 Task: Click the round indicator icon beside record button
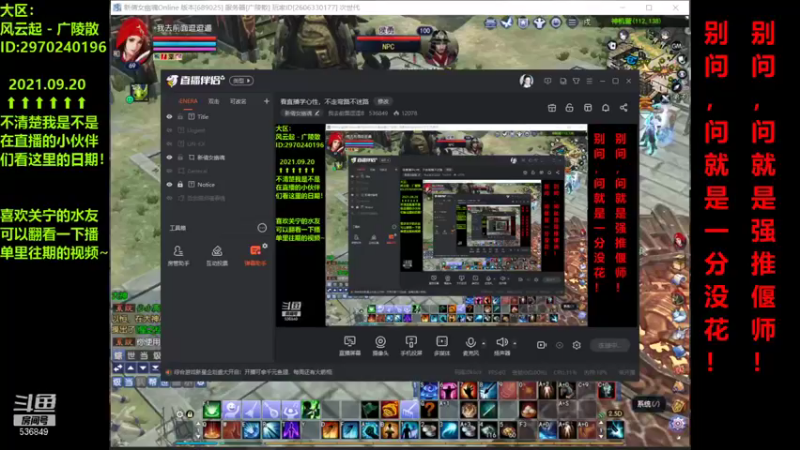tap(559, 345)
